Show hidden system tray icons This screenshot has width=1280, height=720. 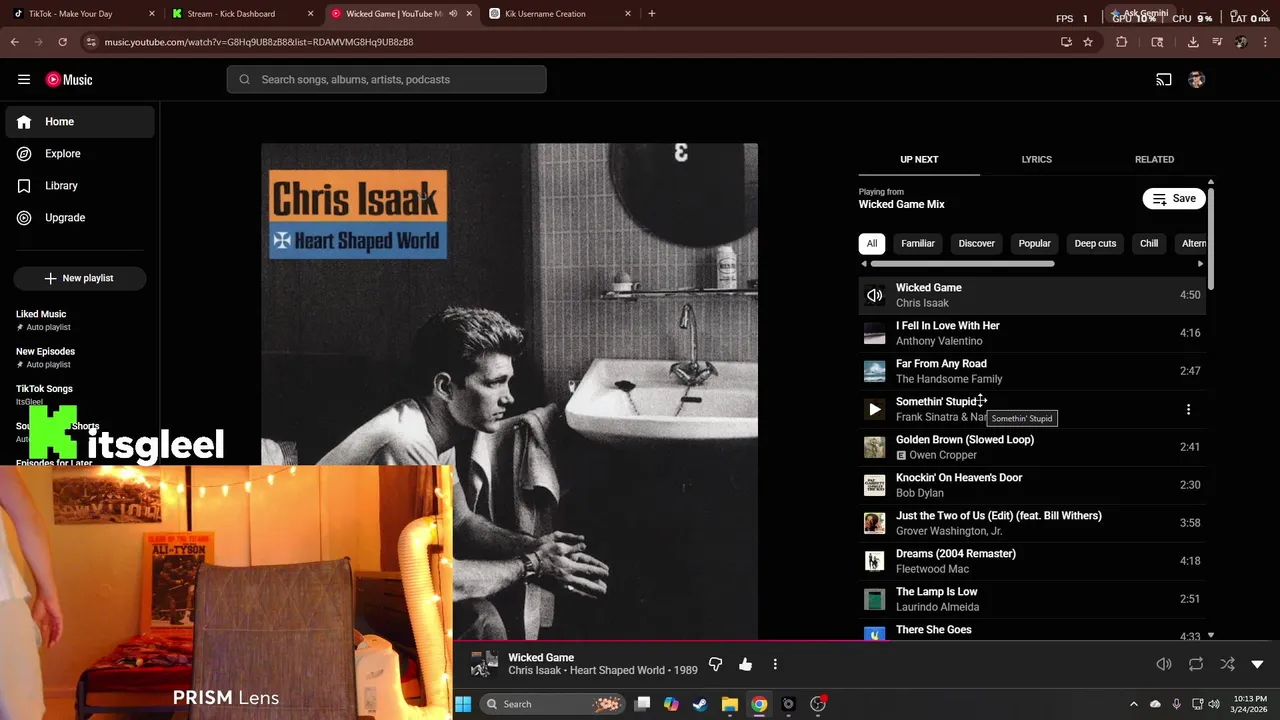[x=1133, y=704]
